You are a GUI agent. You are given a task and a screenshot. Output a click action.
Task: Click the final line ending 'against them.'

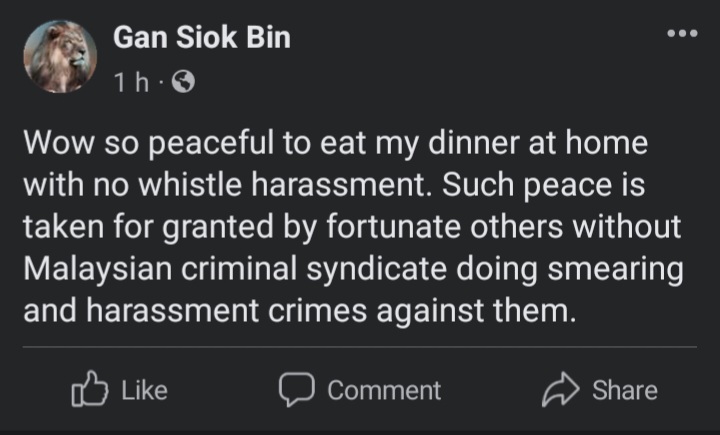pyautogui.click(x=300, y=312)
